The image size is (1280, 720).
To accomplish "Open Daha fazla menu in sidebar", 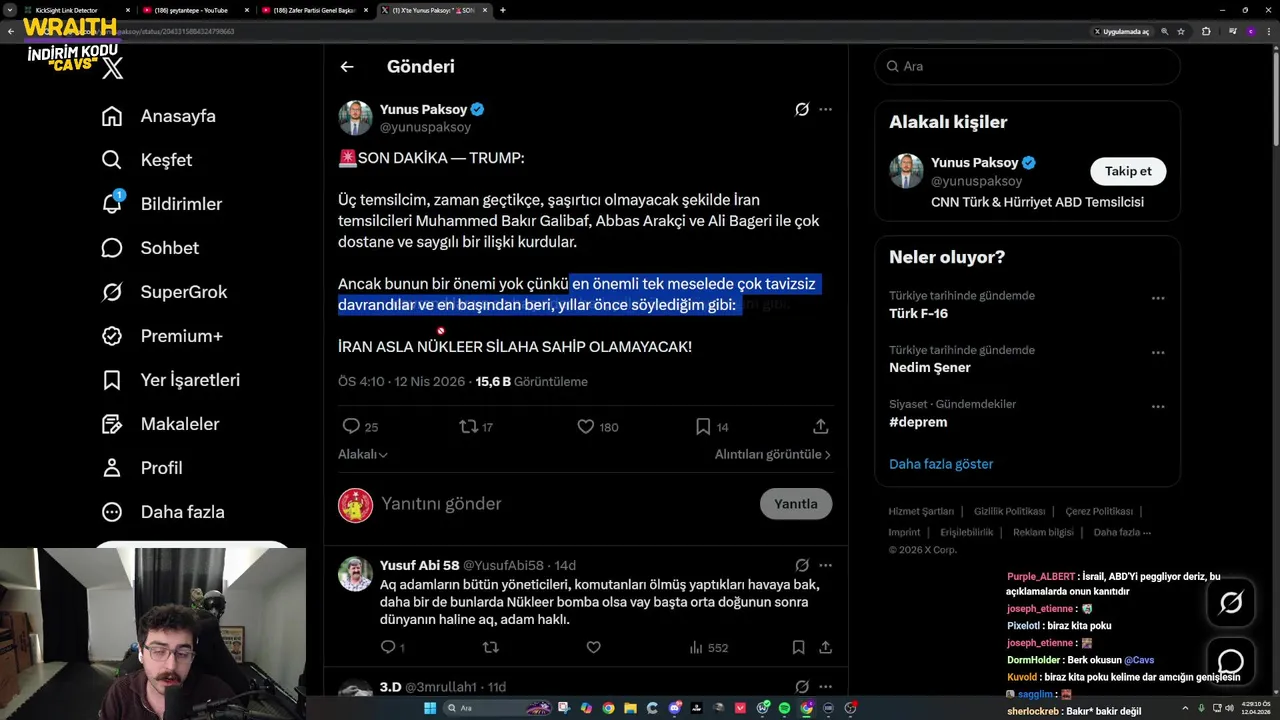I will (162, 512).
